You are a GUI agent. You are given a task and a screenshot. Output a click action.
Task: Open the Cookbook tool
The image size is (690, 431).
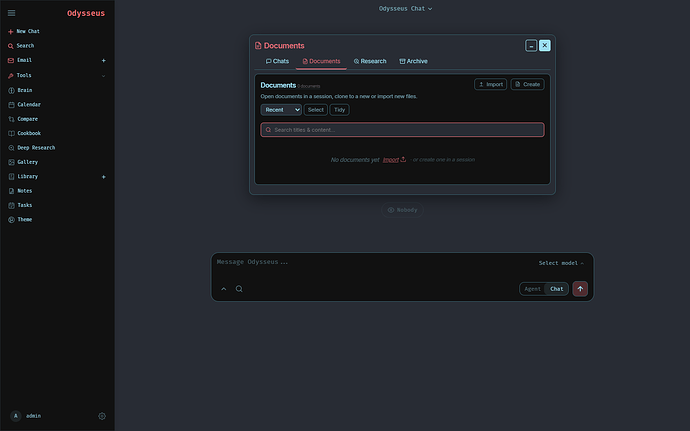coord(25,133)
